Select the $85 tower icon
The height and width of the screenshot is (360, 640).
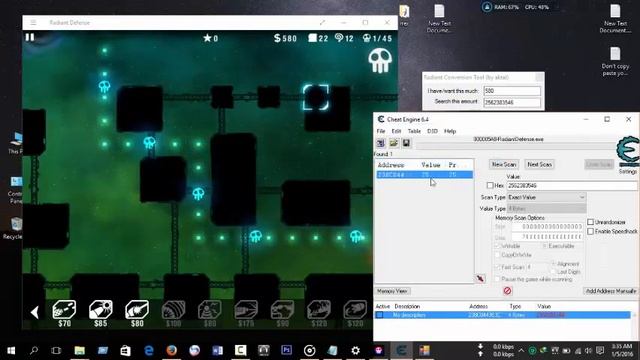[x=100, y=313]
